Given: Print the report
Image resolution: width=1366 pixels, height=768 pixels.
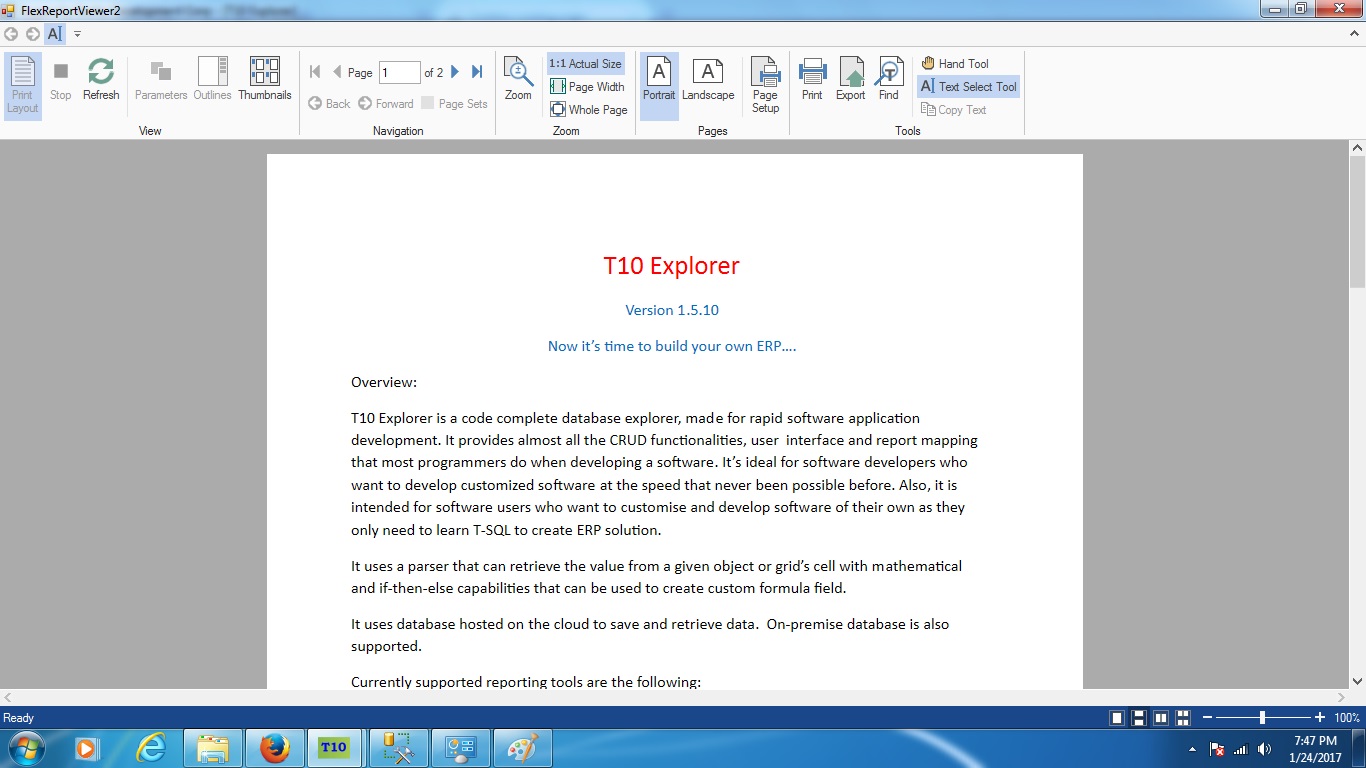Looking at the screenshot, I should point(812,80).
